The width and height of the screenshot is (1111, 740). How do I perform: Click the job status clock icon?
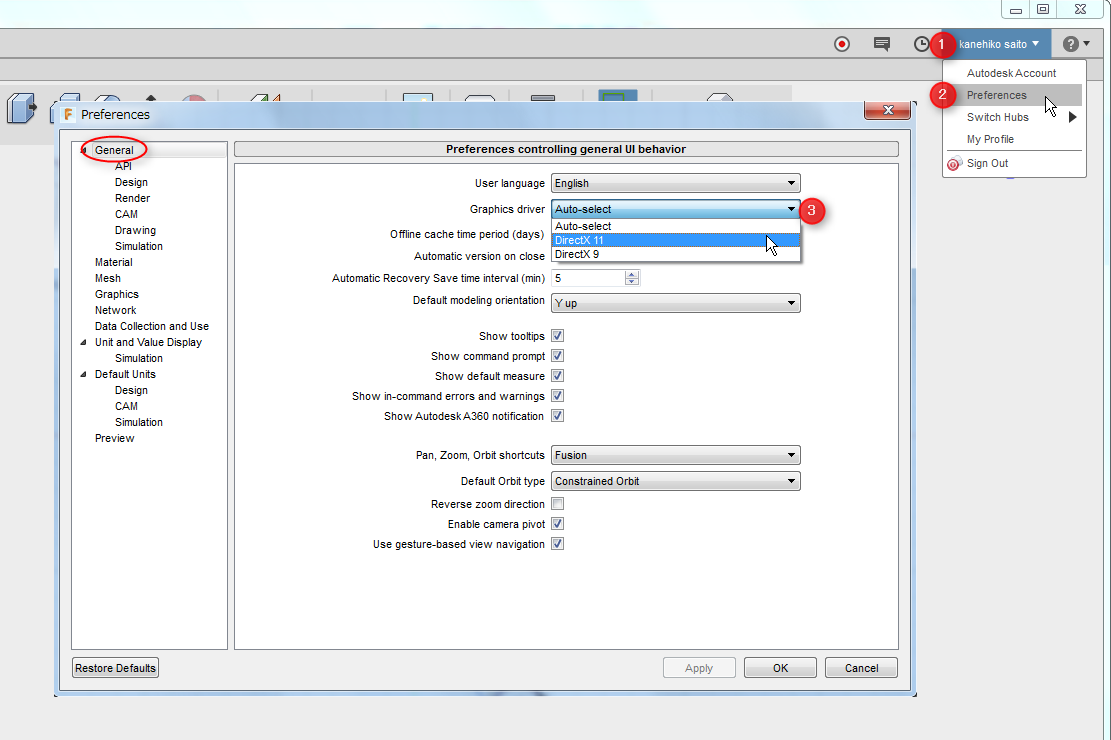(x=921, y=44)
